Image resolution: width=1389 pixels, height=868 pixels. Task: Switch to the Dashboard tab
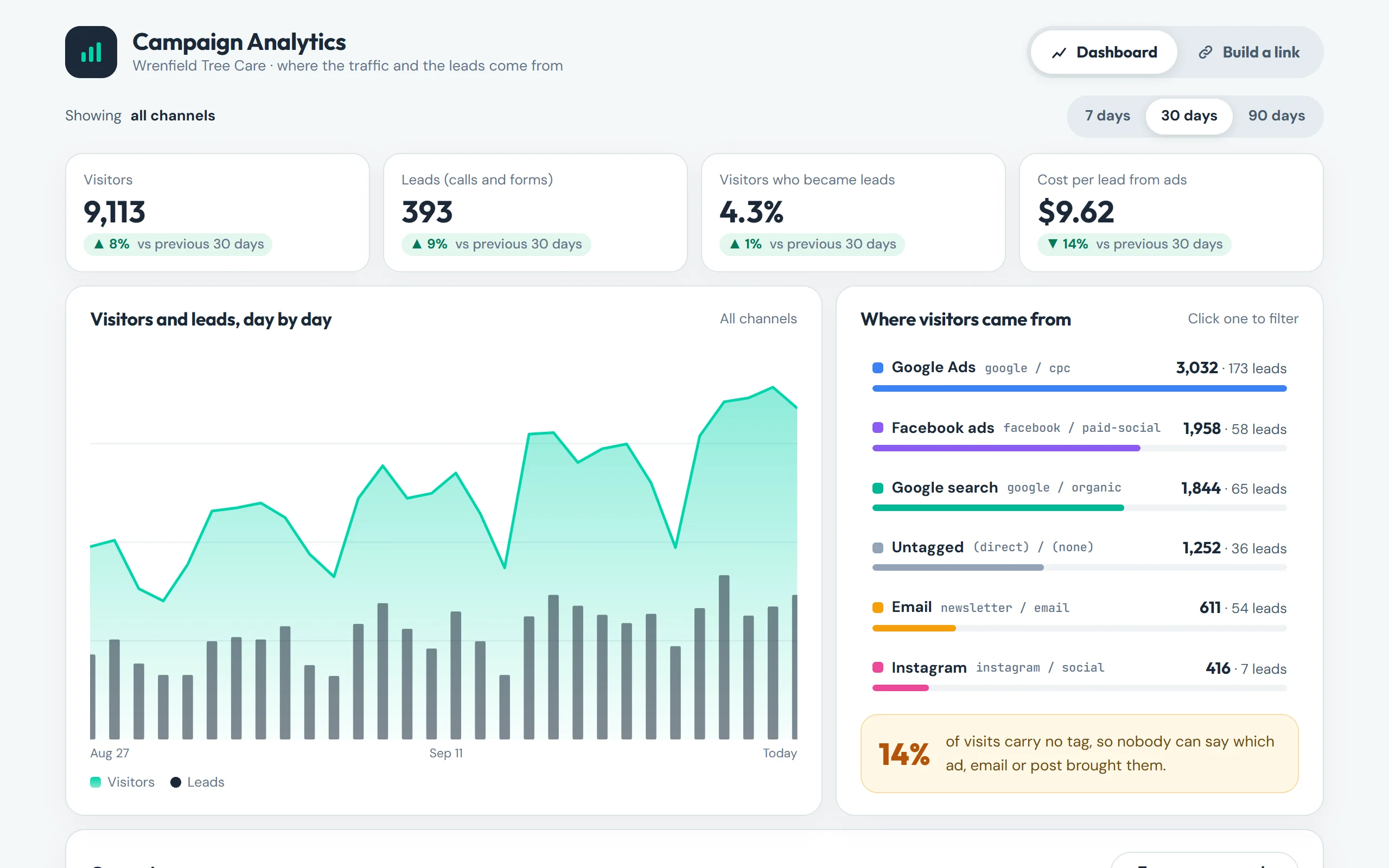tap(1104, 52)
